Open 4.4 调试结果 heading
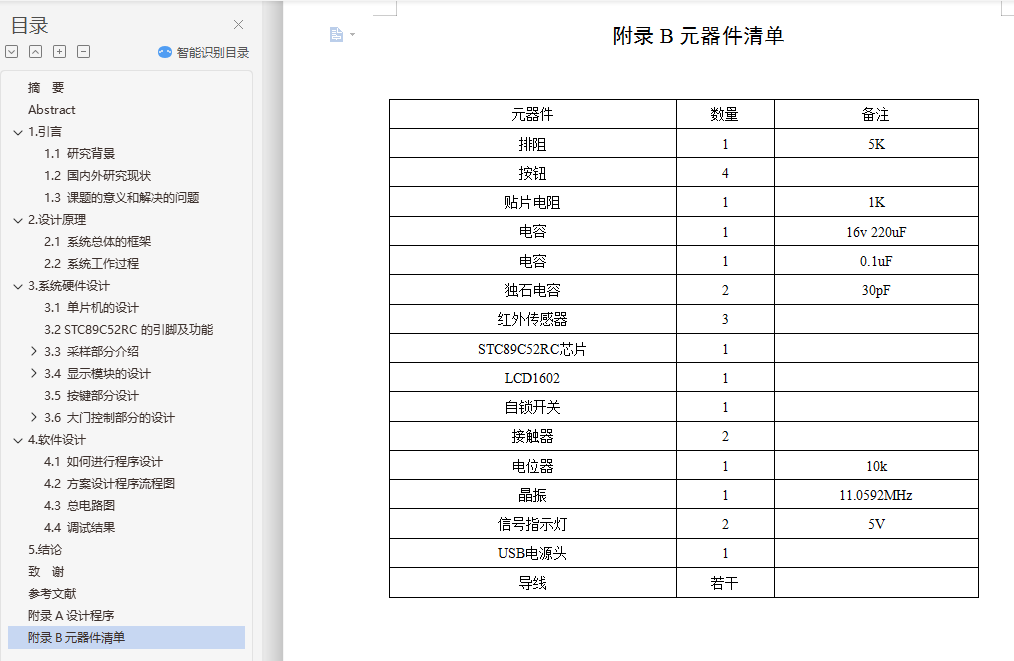1014x661 pixels. (80, 527)
